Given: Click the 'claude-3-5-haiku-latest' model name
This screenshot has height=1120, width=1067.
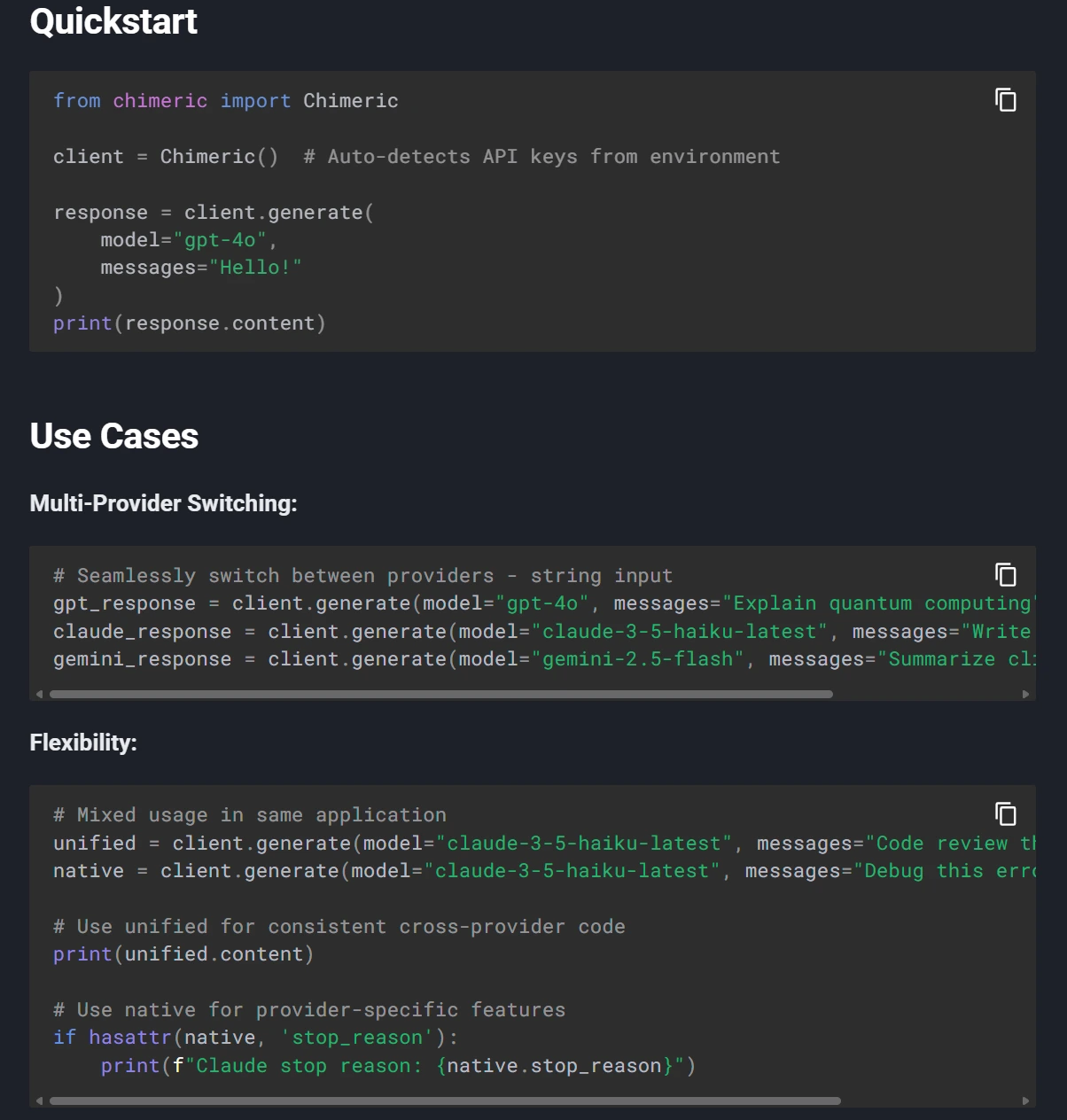Looking at the screenshot, I should tap(677, 631).
